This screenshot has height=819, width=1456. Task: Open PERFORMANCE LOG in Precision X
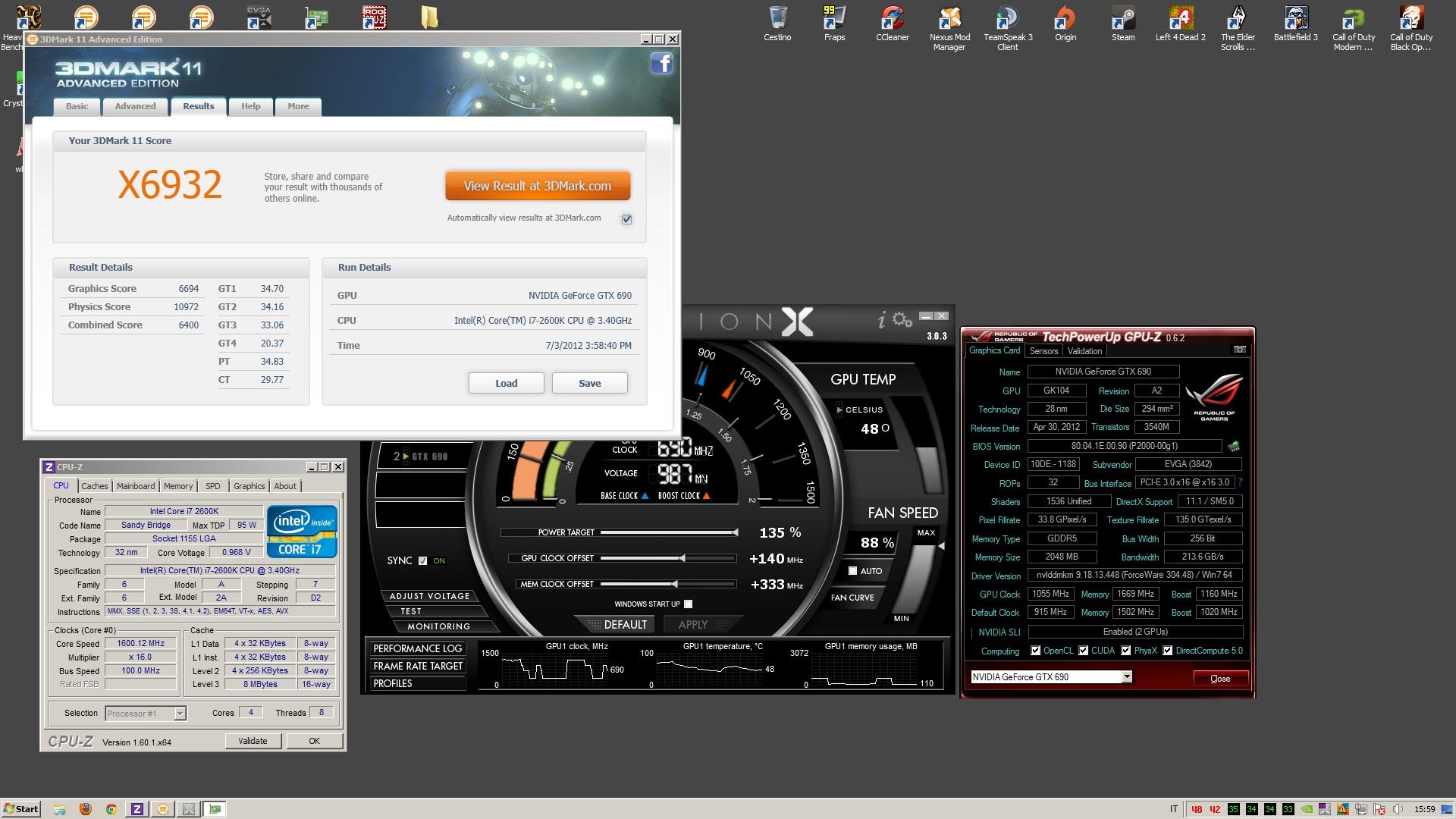(x=417, y=648)
